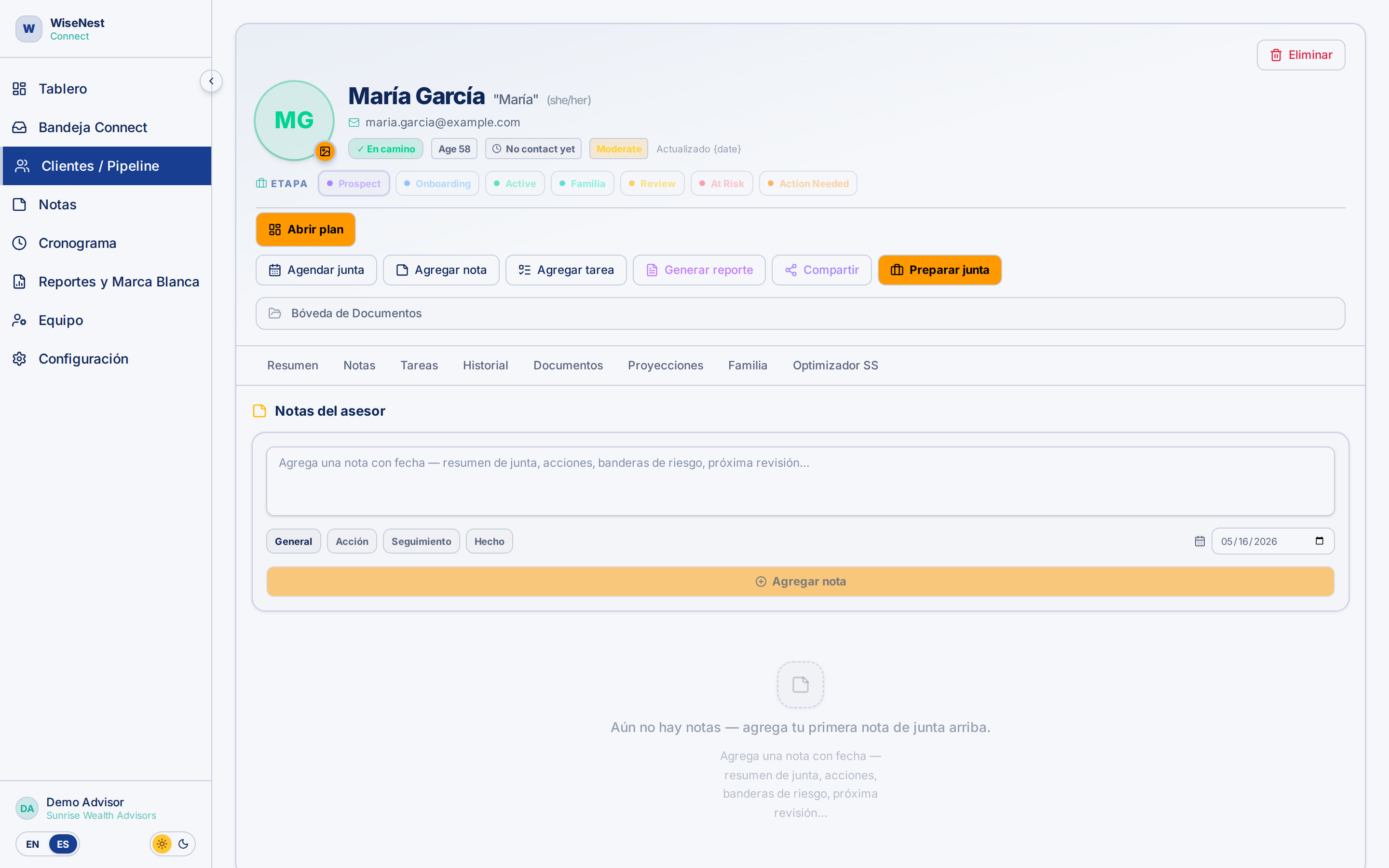This screenshot has height=868, width=1389.
Task: Click the WiseNest W logo
Action: (x=29, y=29)
